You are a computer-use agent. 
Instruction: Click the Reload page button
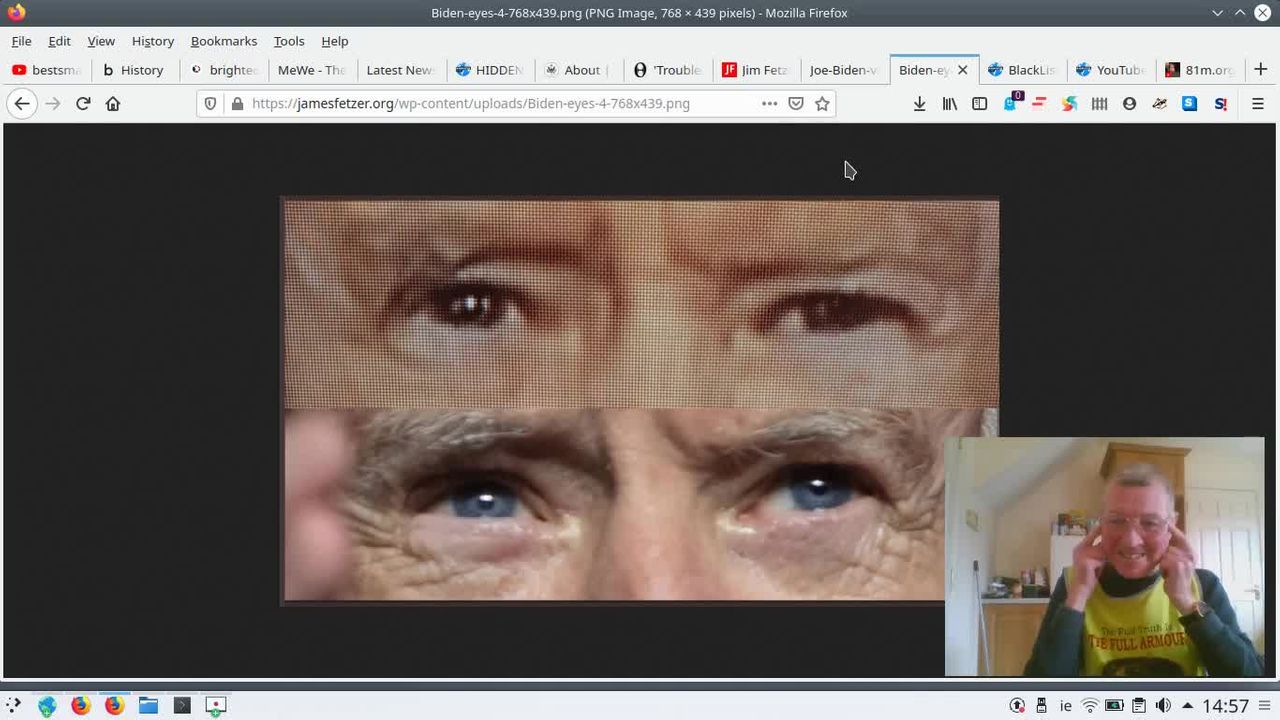coord(83,103)
